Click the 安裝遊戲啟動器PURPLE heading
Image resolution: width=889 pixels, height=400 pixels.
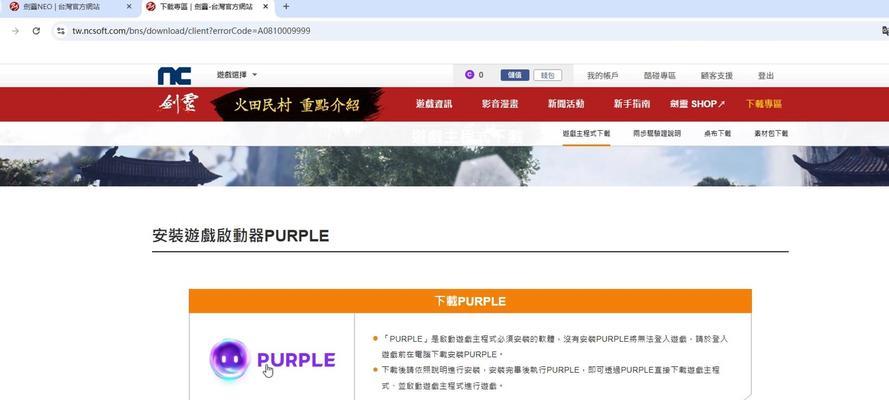point(241,236)
